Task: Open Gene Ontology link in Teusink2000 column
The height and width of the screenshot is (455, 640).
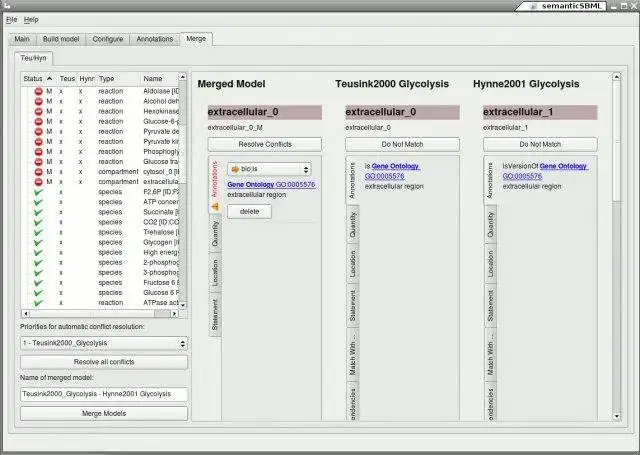Action: (x=392, y=171)
